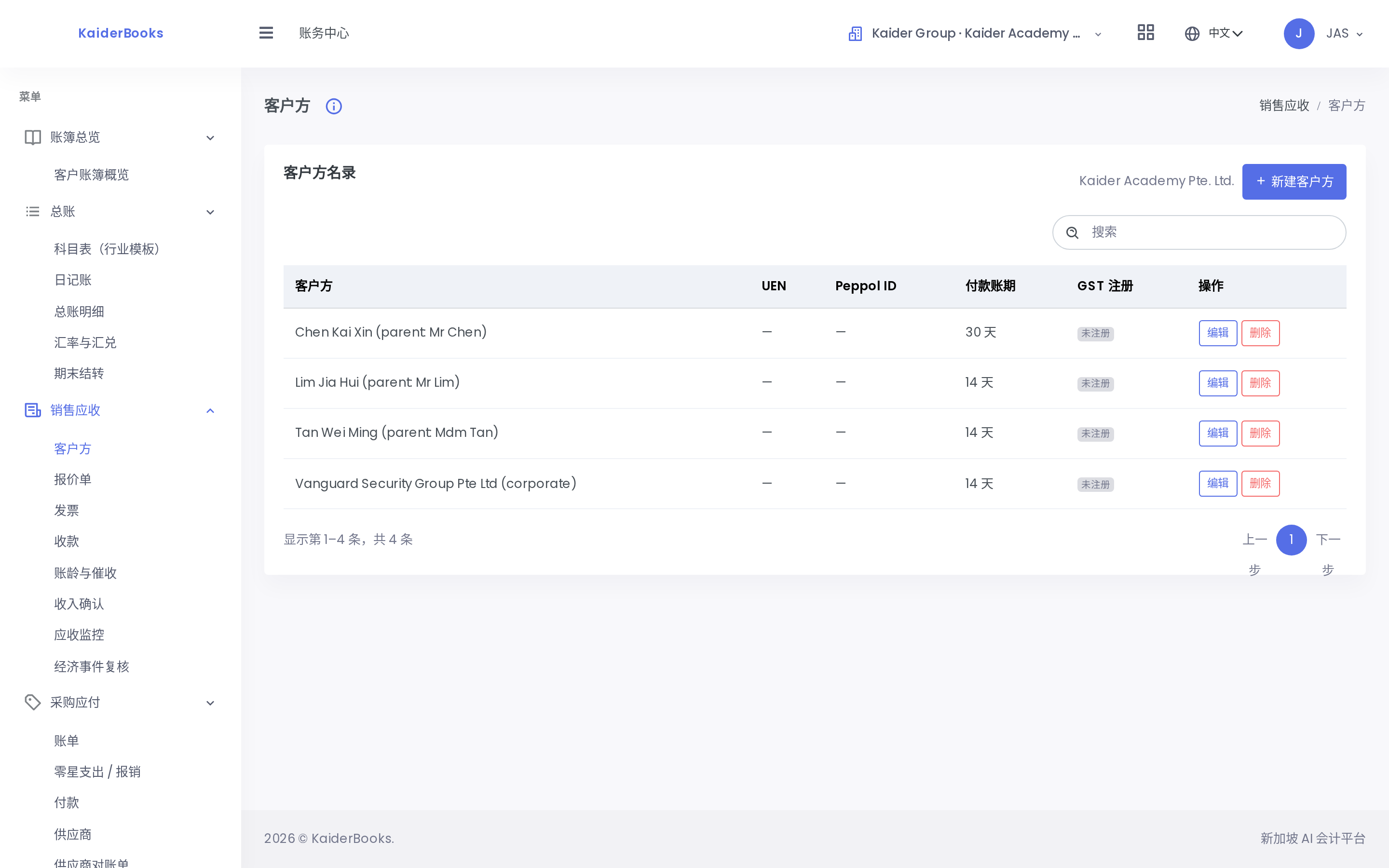
Task: Select 客户方 in the sidebar
Action: coord(73,449)
